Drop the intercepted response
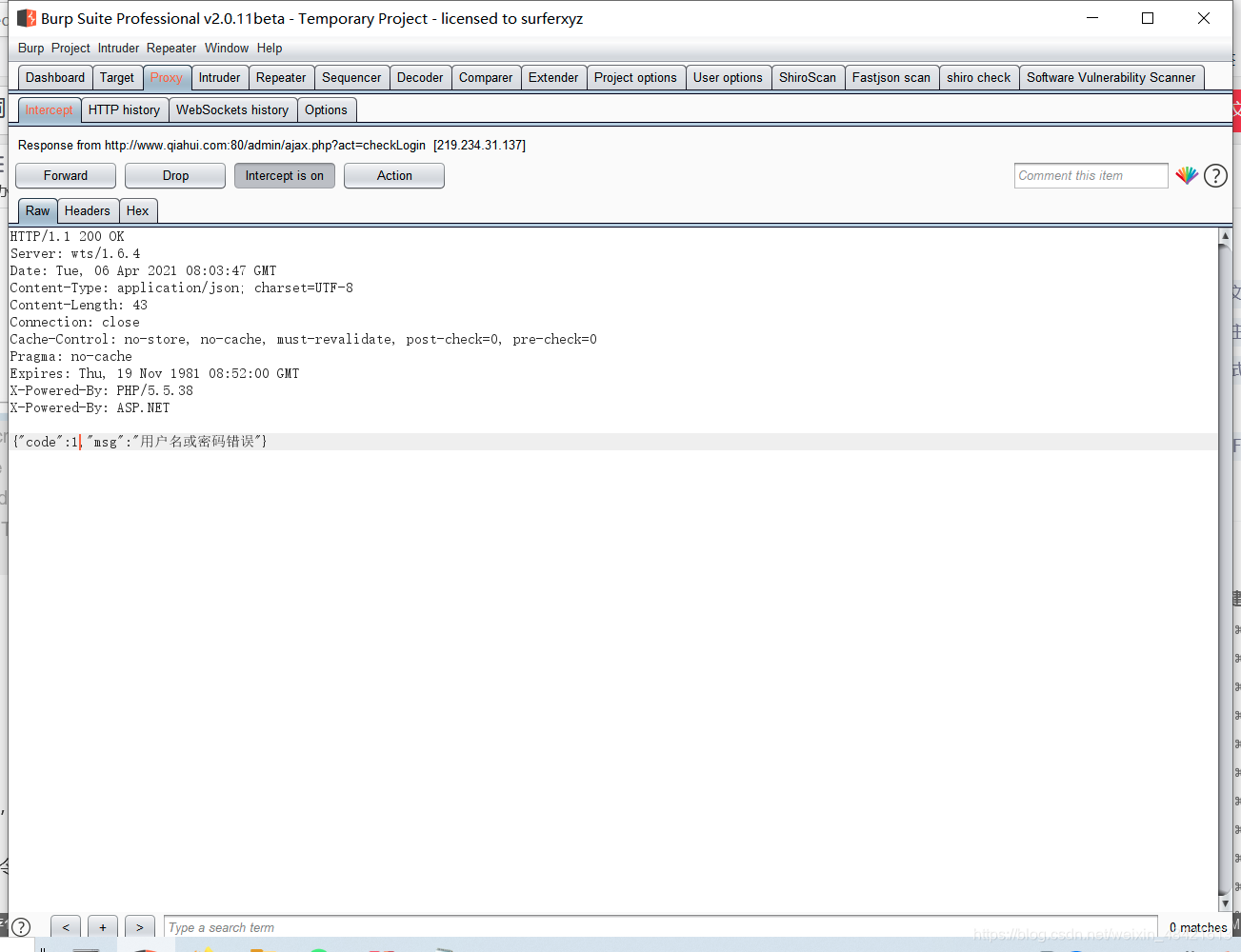 175,175
